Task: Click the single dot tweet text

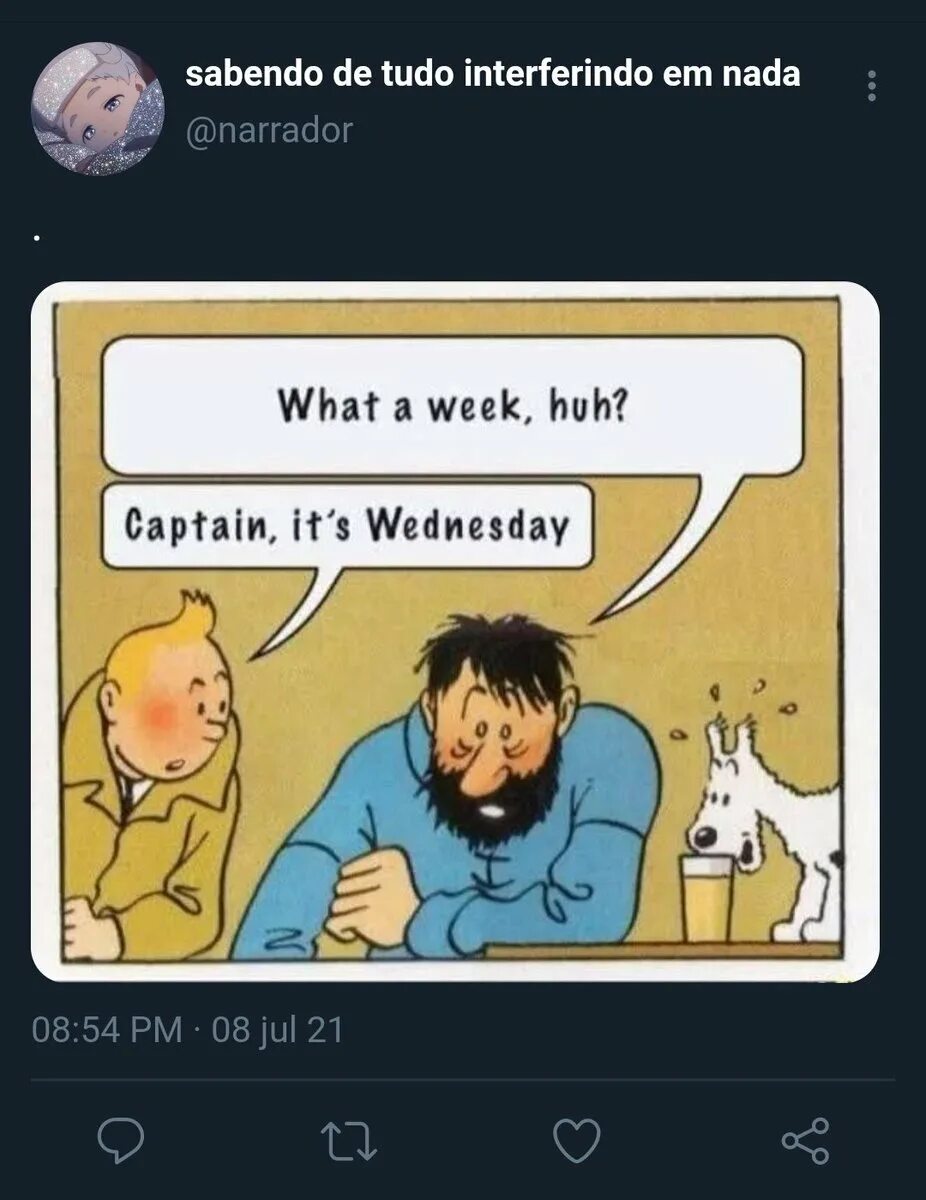Action: (37, 238)
